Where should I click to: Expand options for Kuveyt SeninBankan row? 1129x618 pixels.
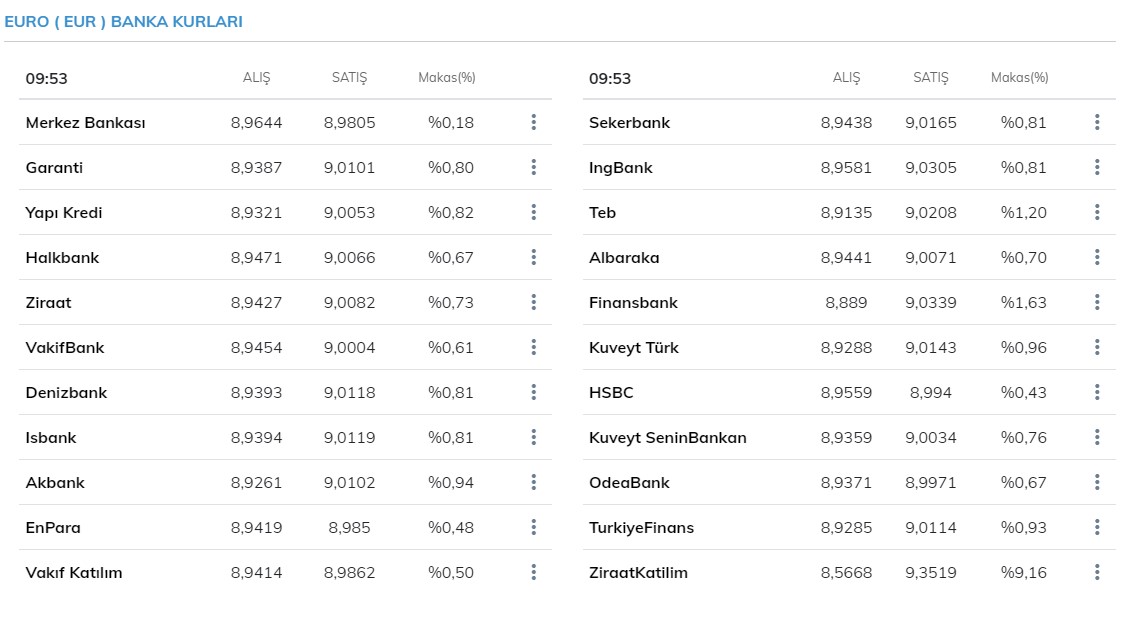1097,437
